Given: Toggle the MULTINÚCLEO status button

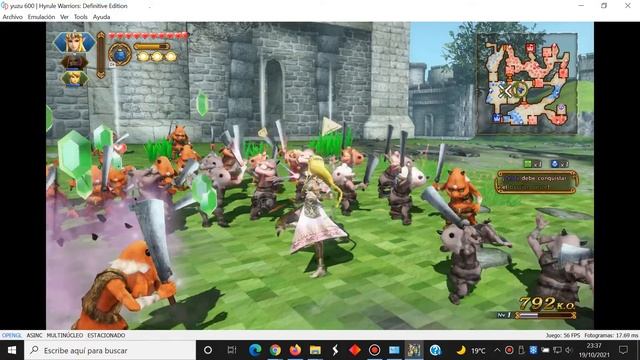Looking at the screenshot, I should 64,335.
